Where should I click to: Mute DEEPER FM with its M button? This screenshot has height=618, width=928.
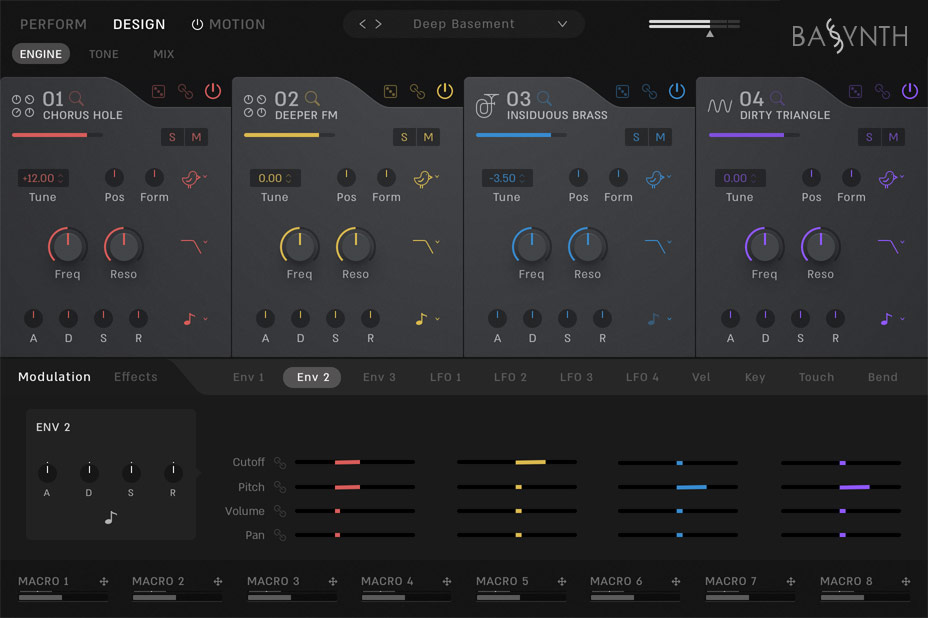click(427, 136)
